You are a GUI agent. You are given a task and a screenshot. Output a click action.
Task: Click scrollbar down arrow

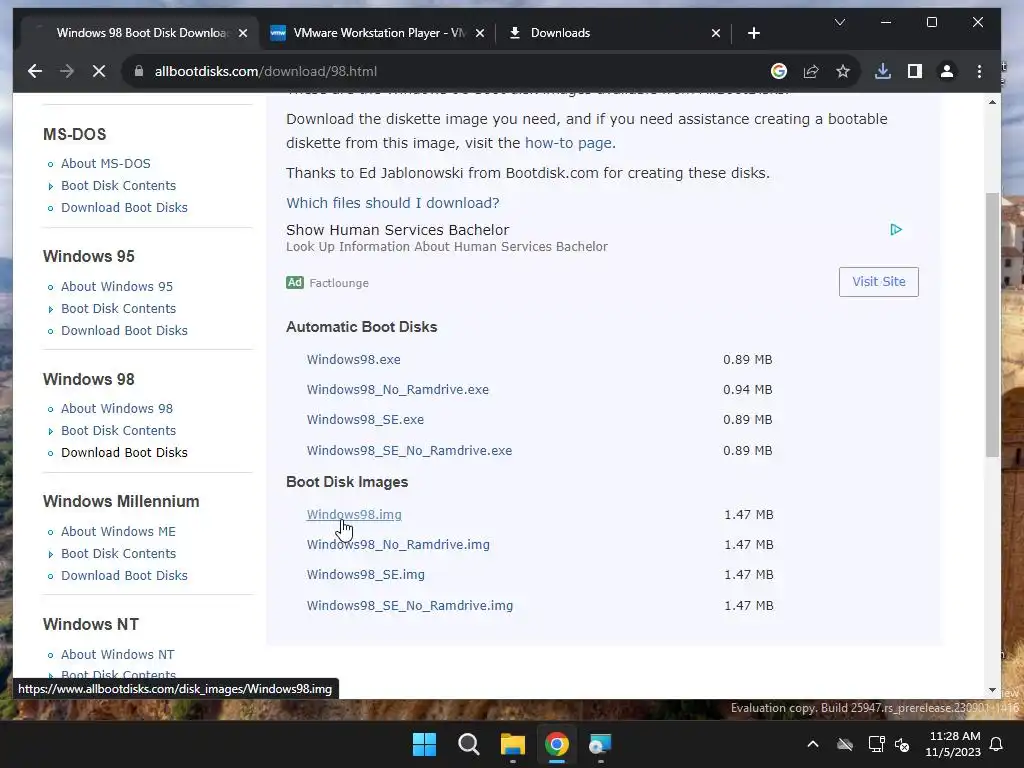(x=992, y=690)
